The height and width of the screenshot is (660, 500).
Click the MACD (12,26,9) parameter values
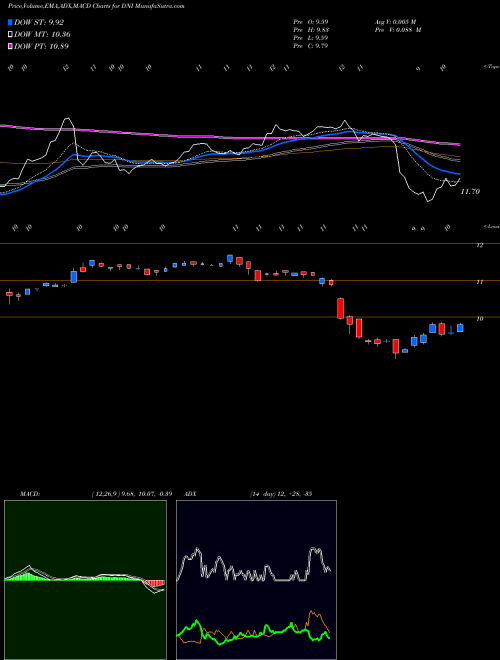(x=132, y=494)
